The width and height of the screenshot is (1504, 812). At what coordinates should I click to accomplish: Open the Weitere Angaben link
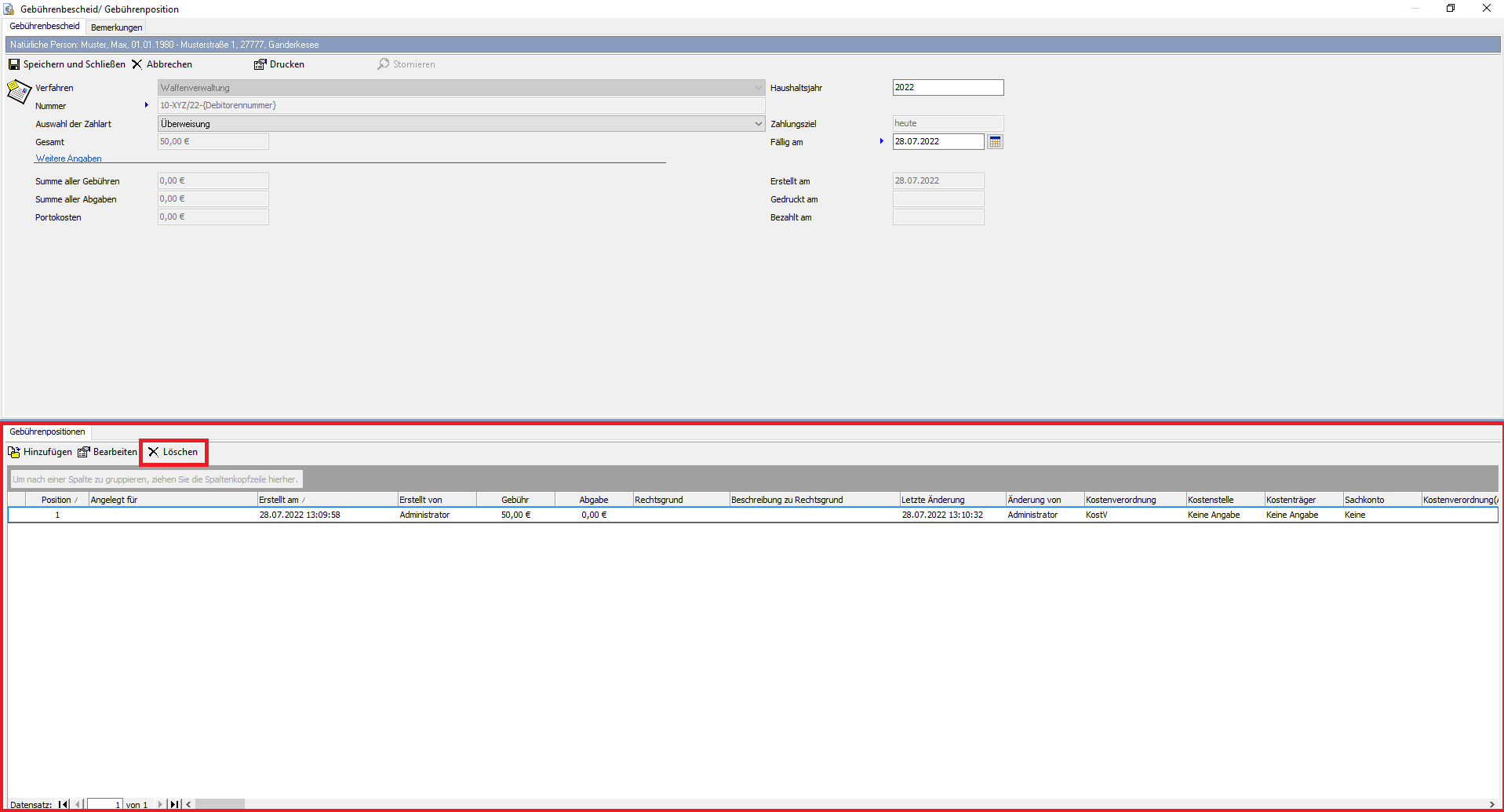point(68,158)
